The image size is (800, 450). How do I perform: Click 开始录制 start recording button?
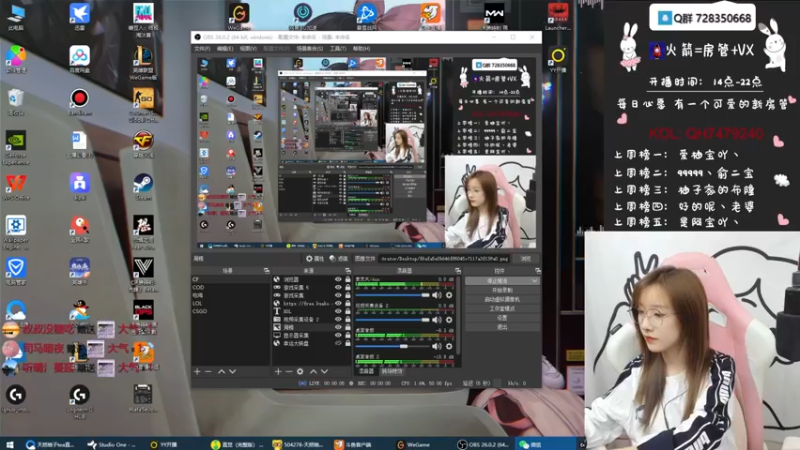502,290
